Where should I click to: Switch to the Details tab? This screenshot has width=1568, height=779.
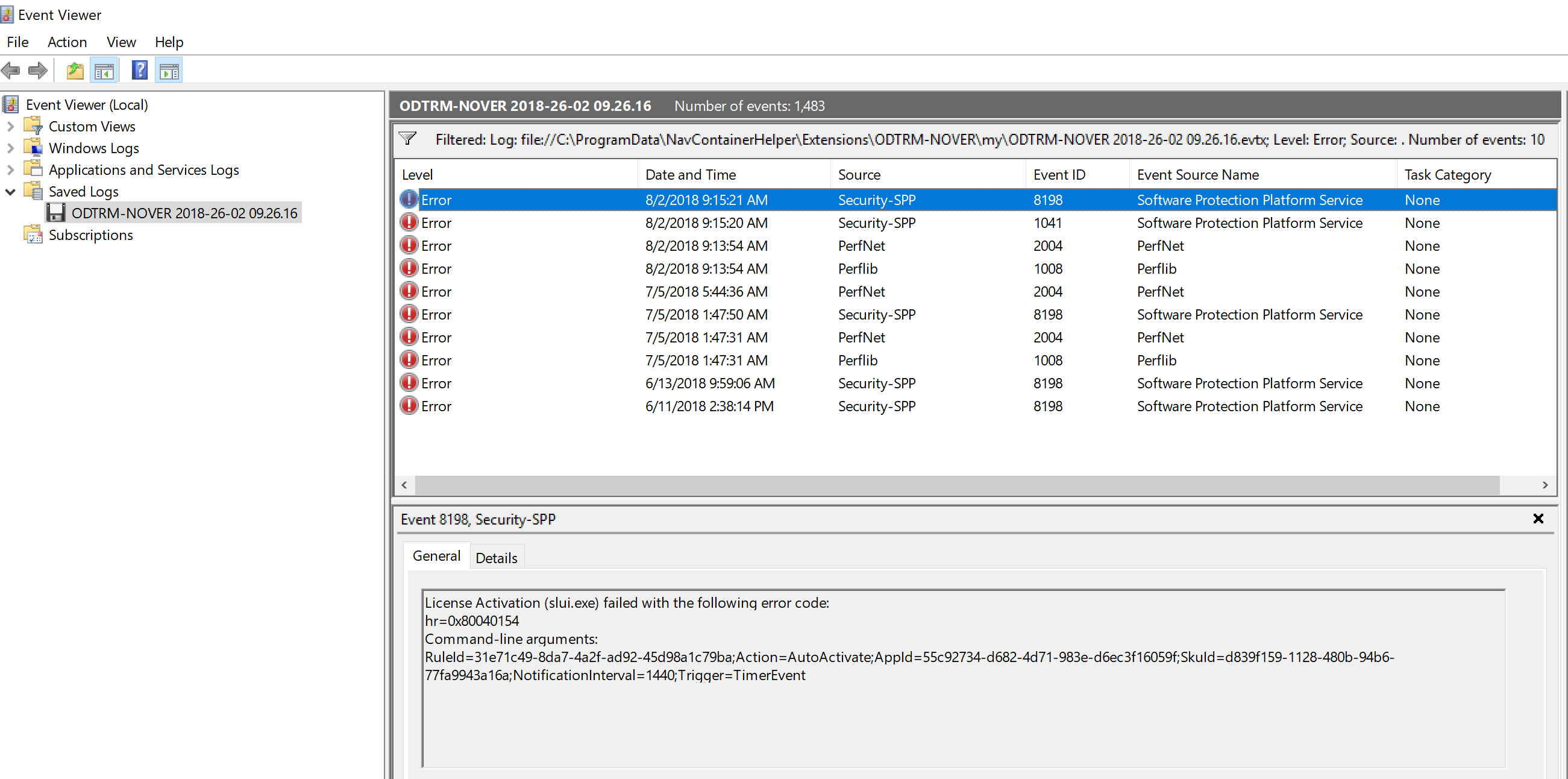tap(497, 557)
